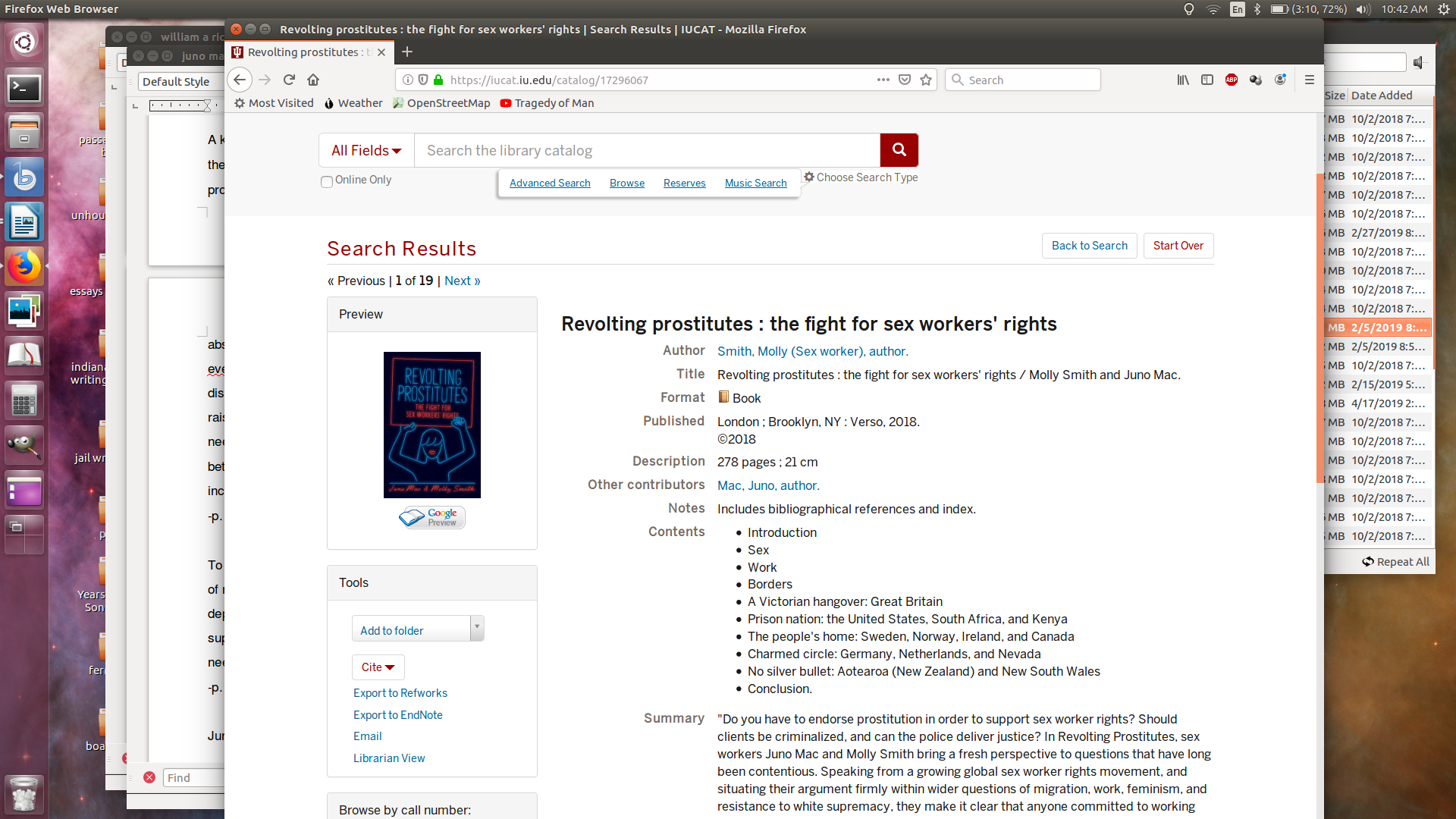Image resolution: width=1456 pixels, height=819 pixels.
Task: Expand the All Fields dropdown
Action: coord(366,150)
